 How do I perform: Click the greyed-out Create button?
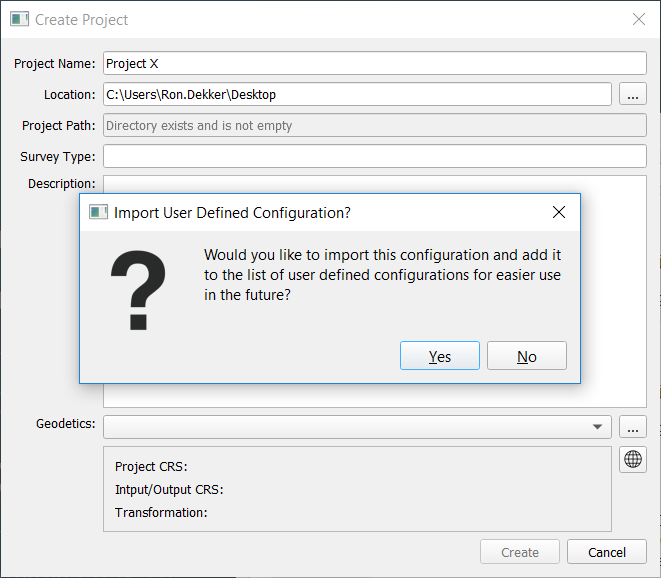[520, 552]
